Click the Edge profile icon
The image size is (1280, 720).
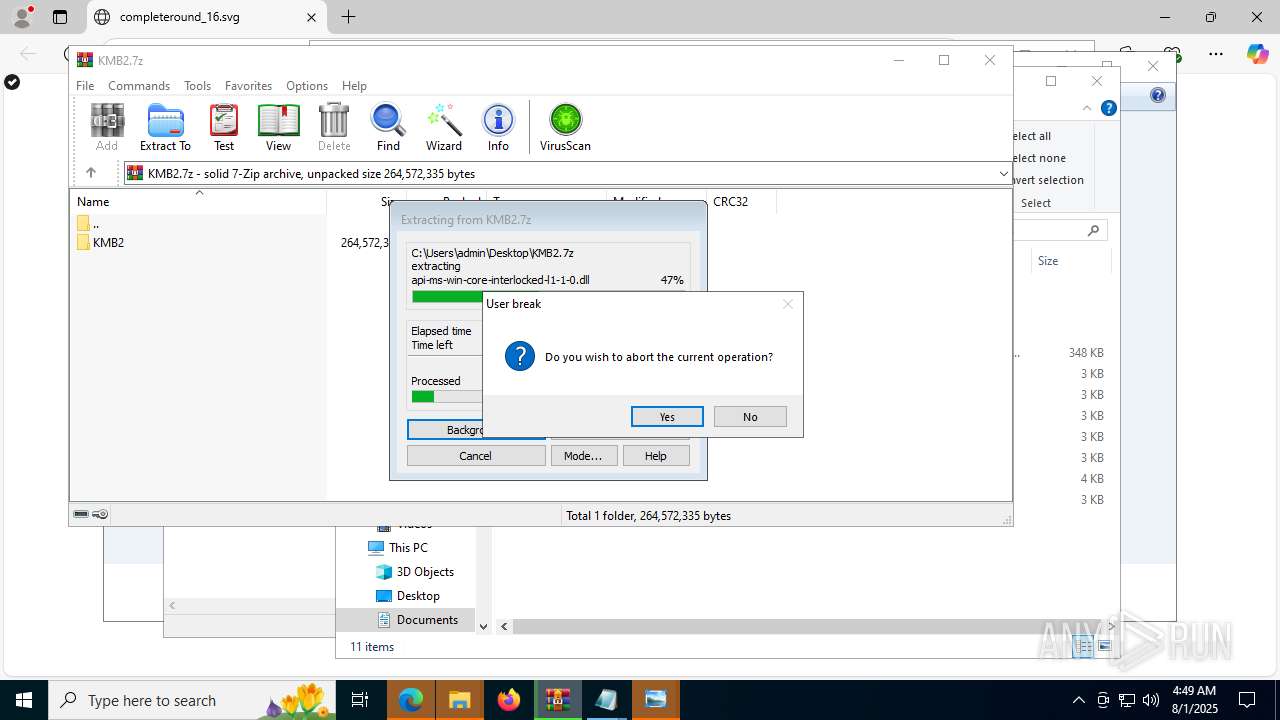tap(22, 16)
